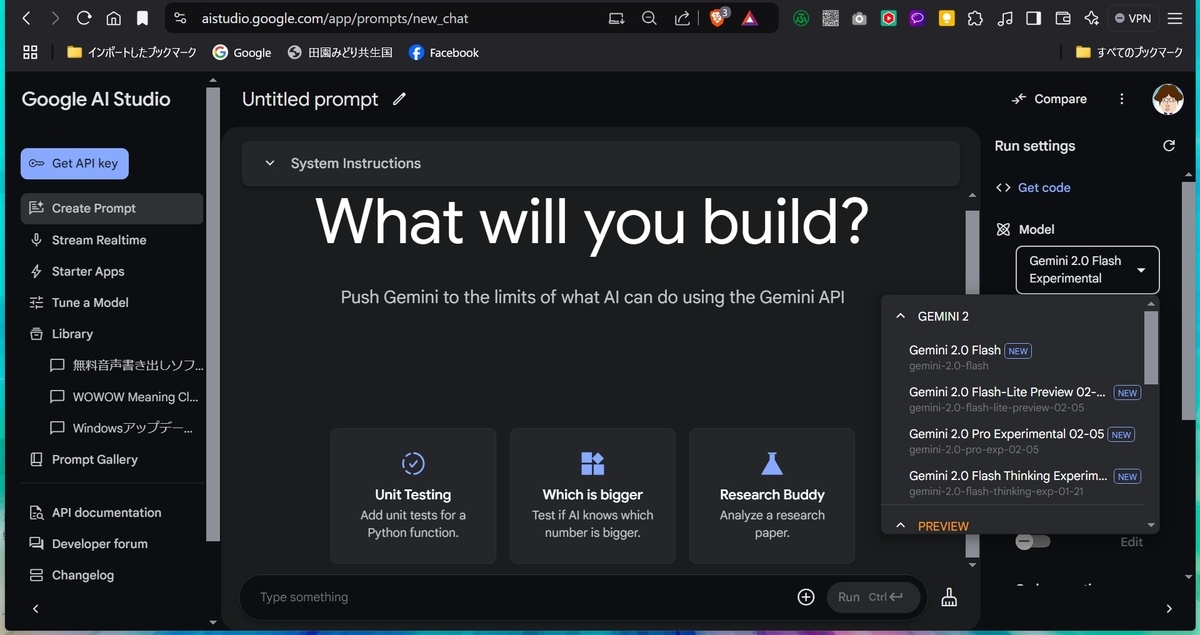This screenshot has height=635, width=1200.
Task: Open the apps grid icon in bookmarks bar
Action: click(30, 52)
